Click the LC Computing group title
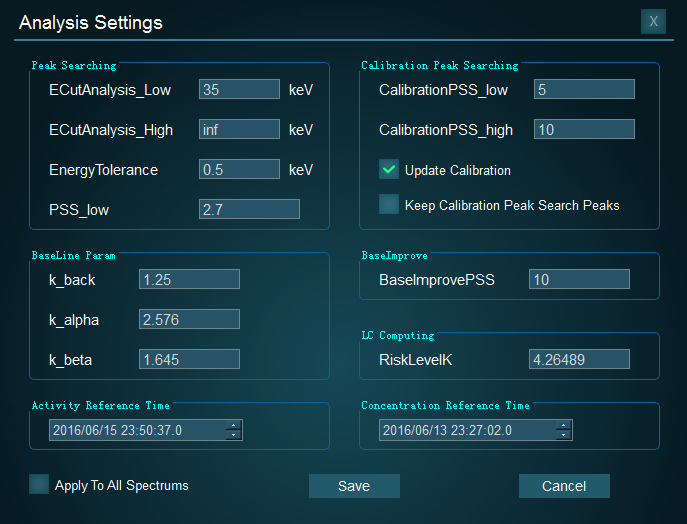 [398, 336]
